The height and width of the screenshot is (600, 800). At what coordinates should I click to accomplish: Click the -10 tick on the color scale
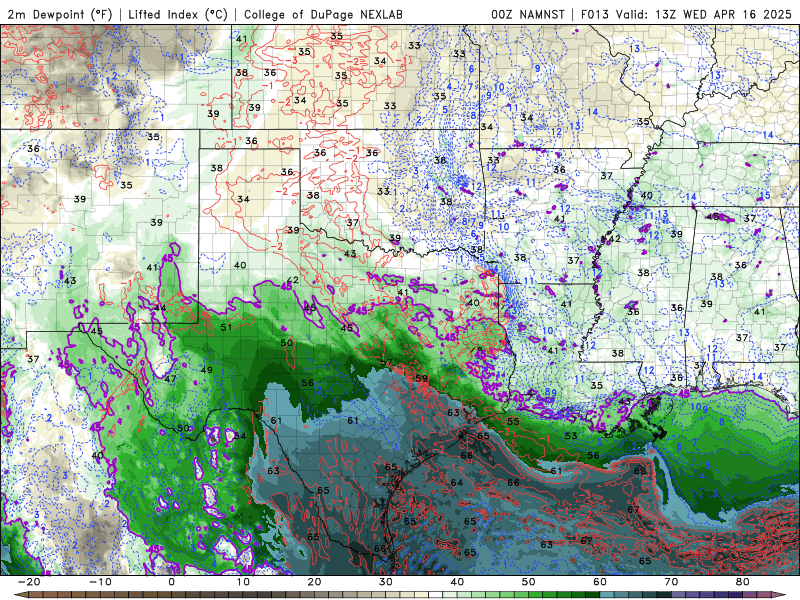[100, 582]
